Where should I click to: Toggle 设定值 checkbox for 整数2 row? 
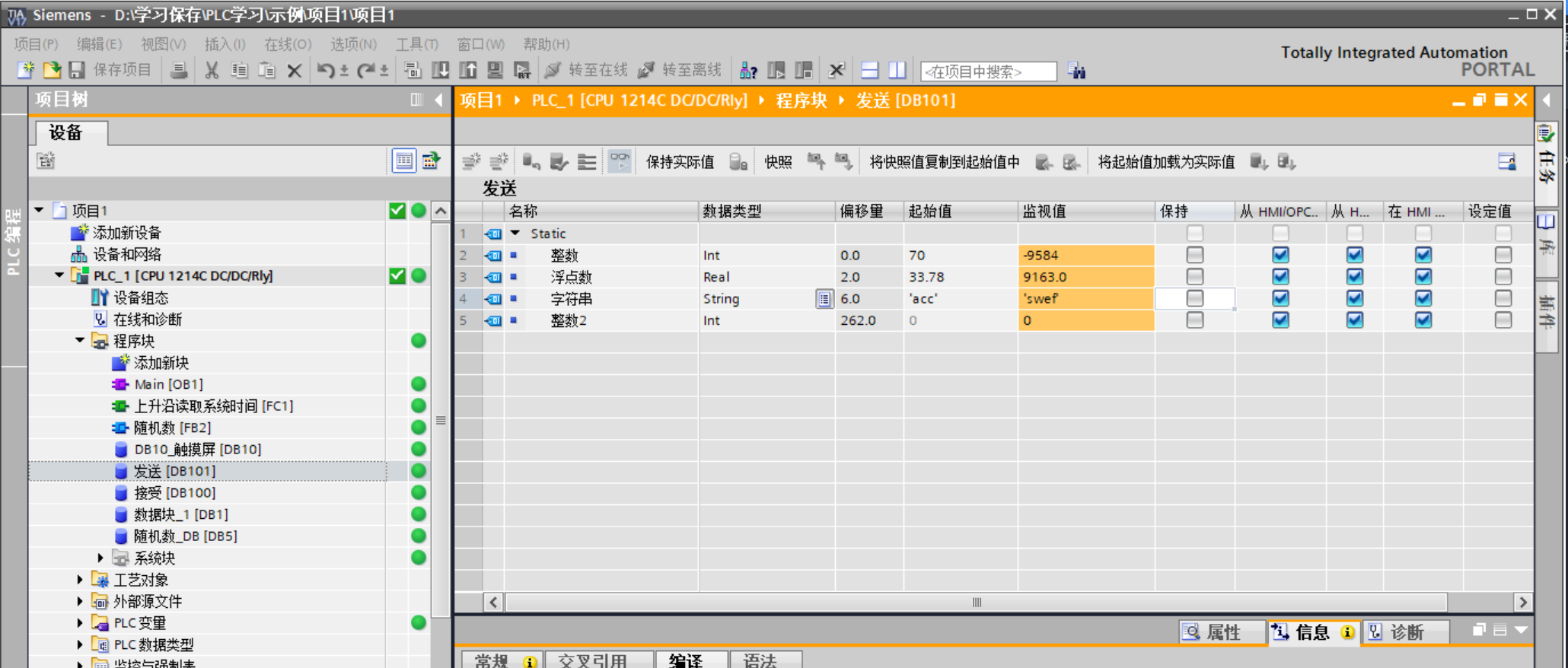point(1503,320)
